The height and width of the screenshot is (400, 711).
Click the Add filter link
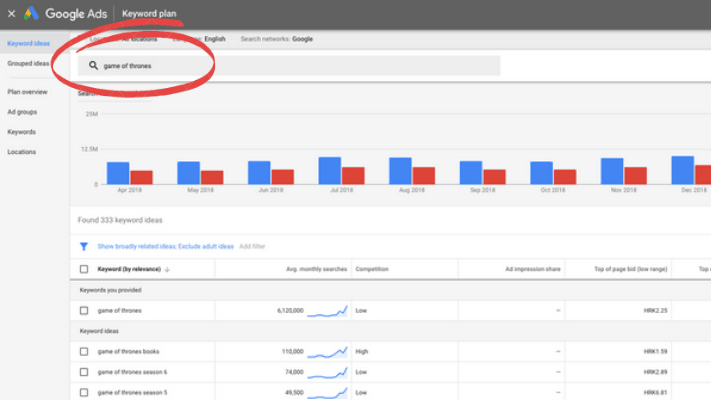click(x=252, y=247)
